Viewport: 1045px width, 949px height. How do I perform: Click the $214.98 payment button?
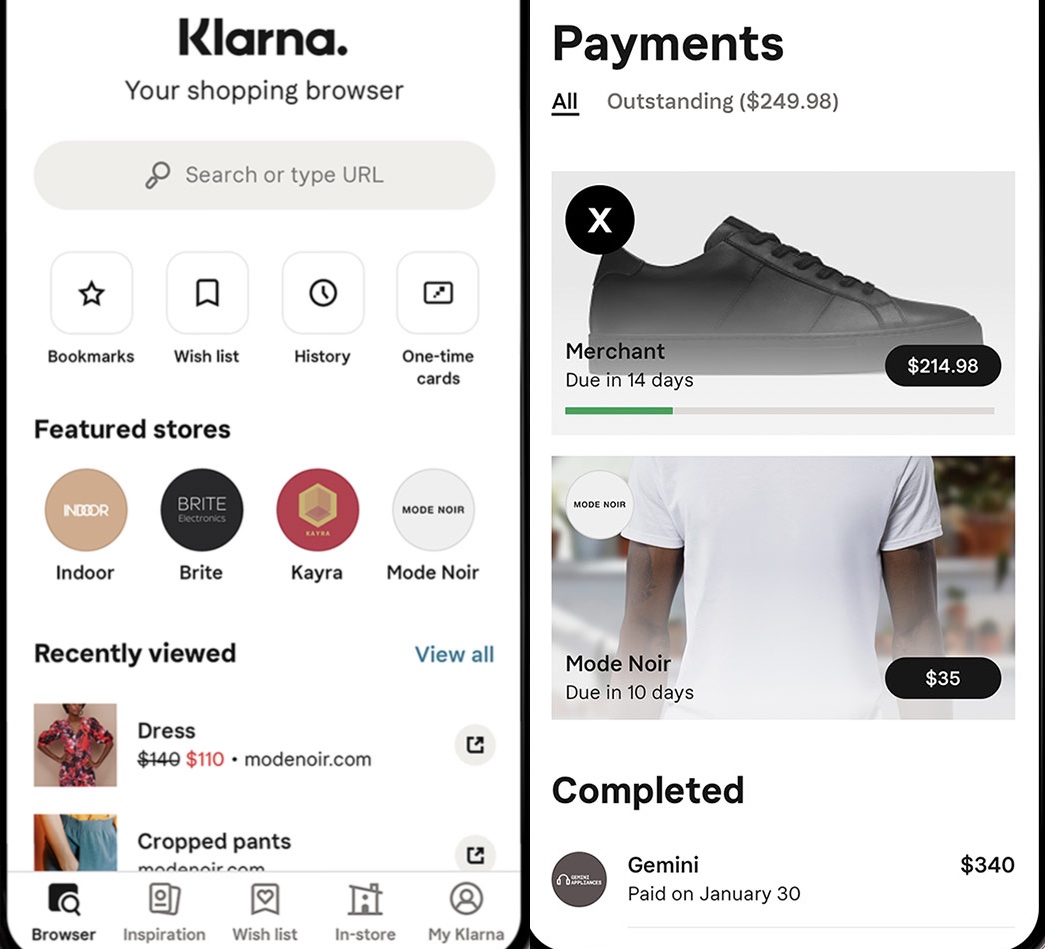[x=942, y=365]
